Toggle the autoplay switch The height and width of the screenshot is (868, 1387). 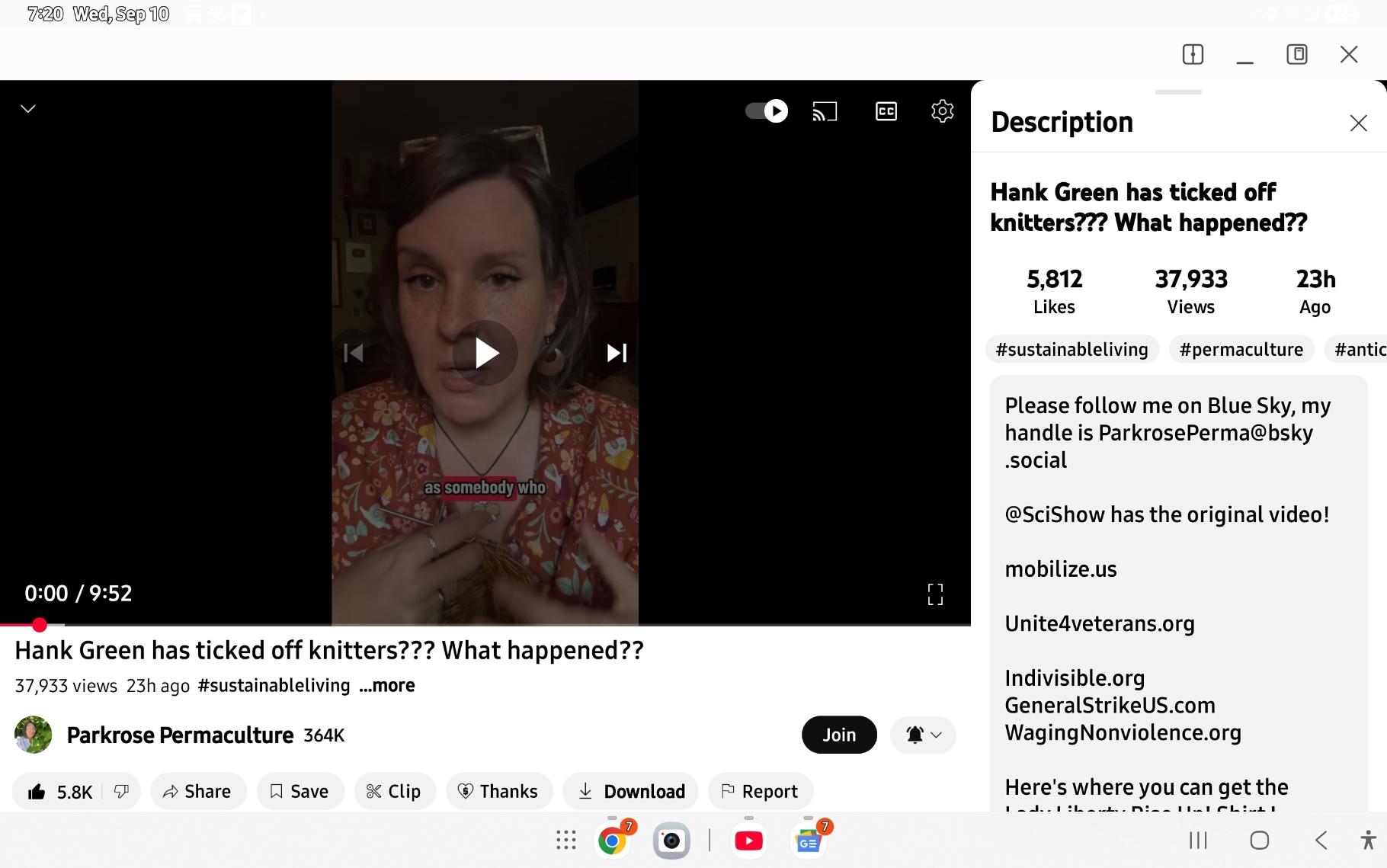tap(767, 111)
